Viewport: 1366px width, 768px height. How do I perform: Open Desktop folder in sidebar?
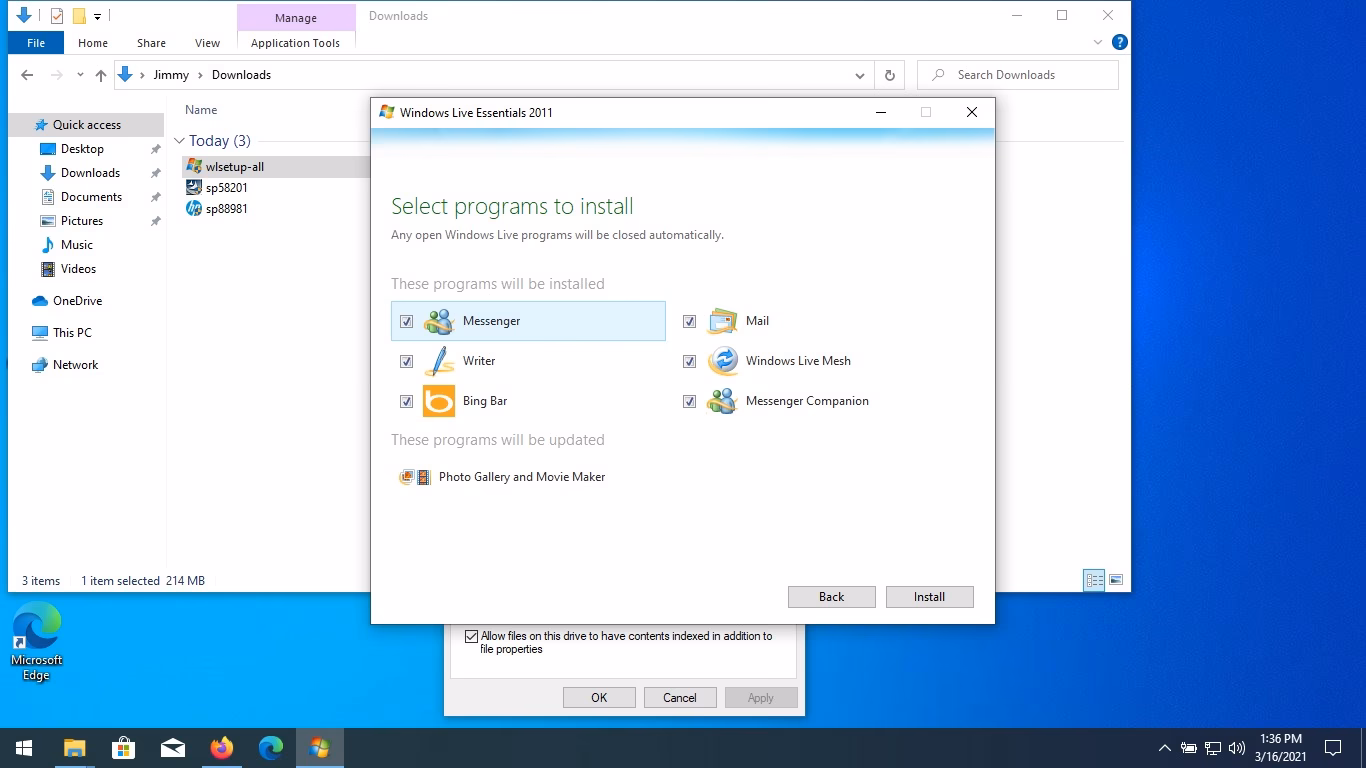[x=82, y=149]
